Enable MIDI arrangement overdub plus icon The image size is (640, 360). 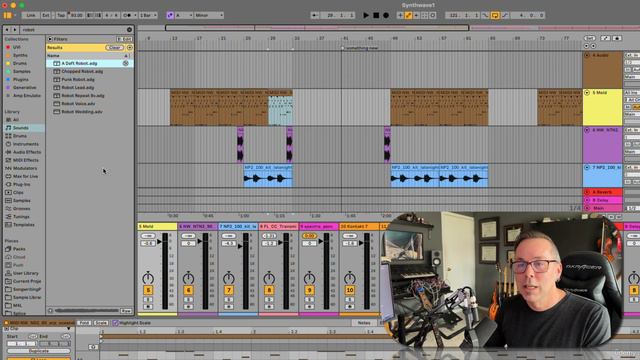coord(400,16)
